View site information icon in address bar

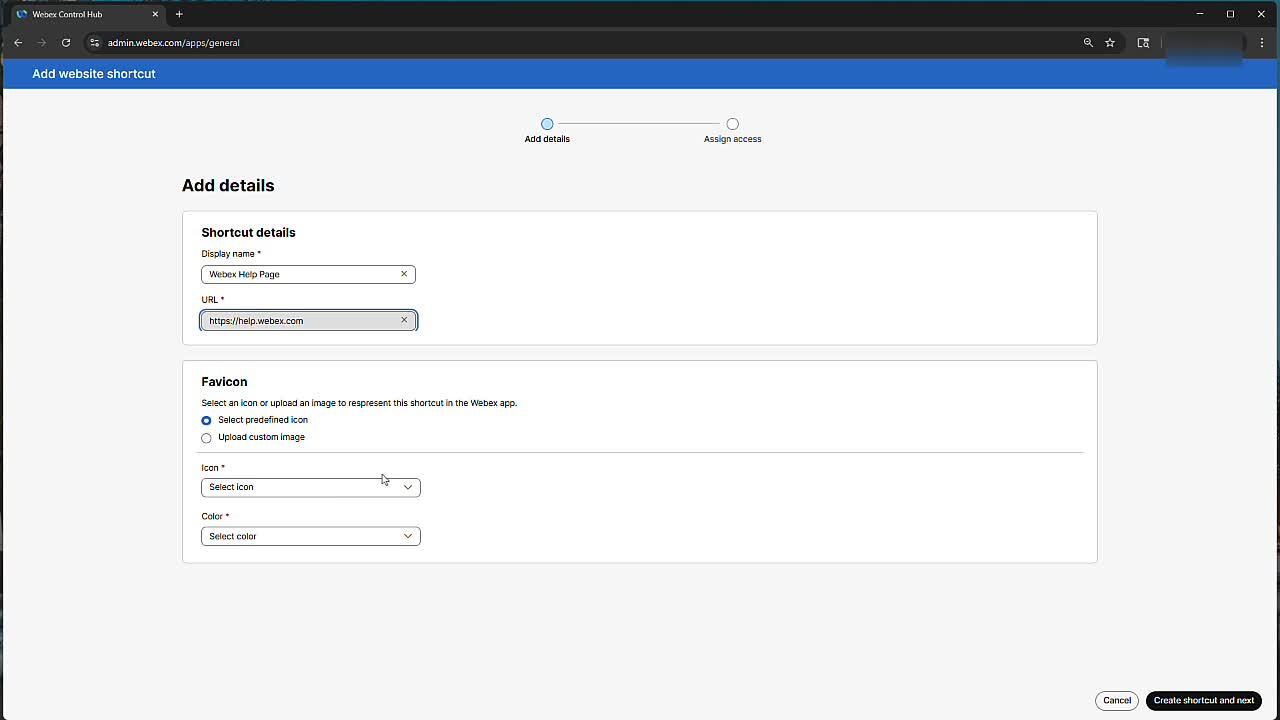[94, 43]
